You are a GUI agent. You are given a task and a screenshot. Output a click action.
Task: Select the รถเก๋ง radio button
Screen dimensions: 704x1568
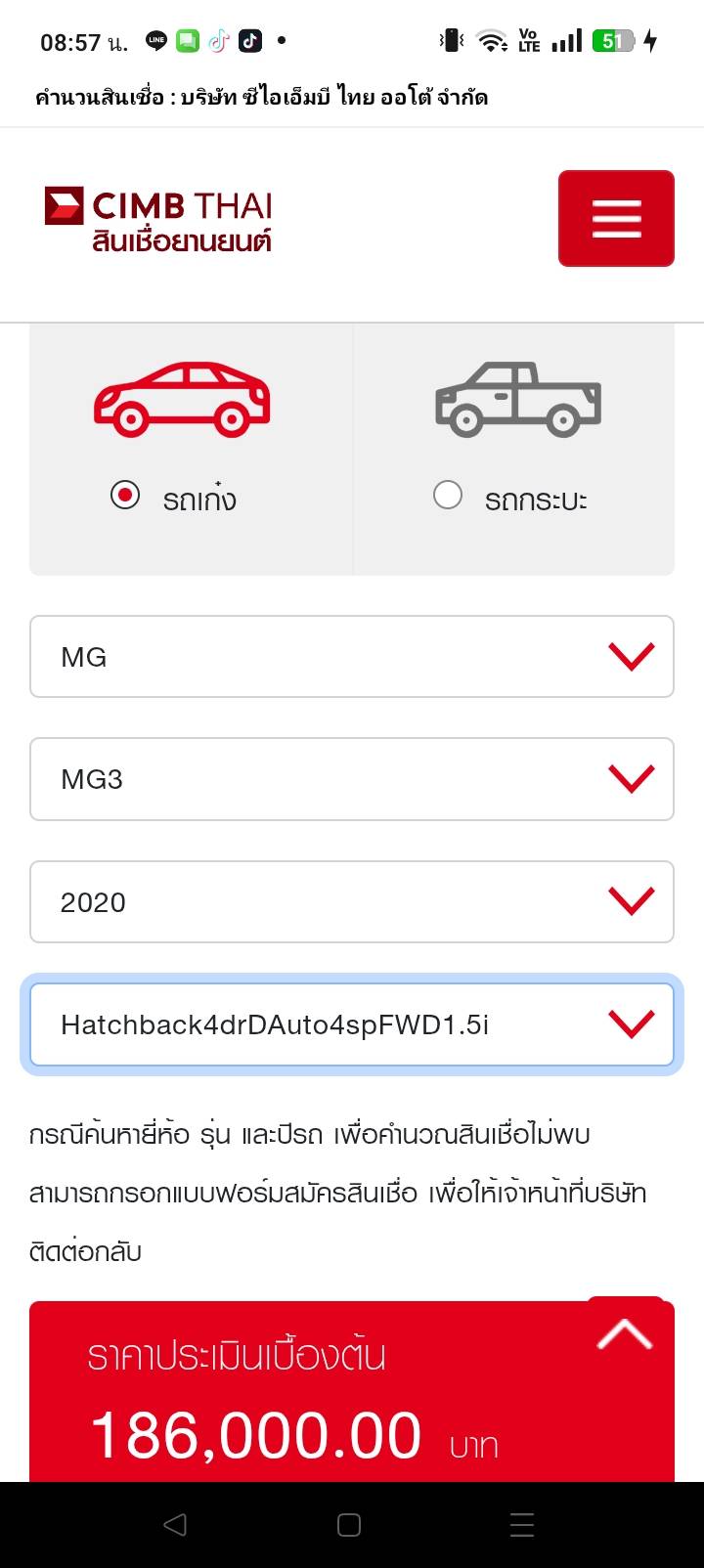coord(125,496)
